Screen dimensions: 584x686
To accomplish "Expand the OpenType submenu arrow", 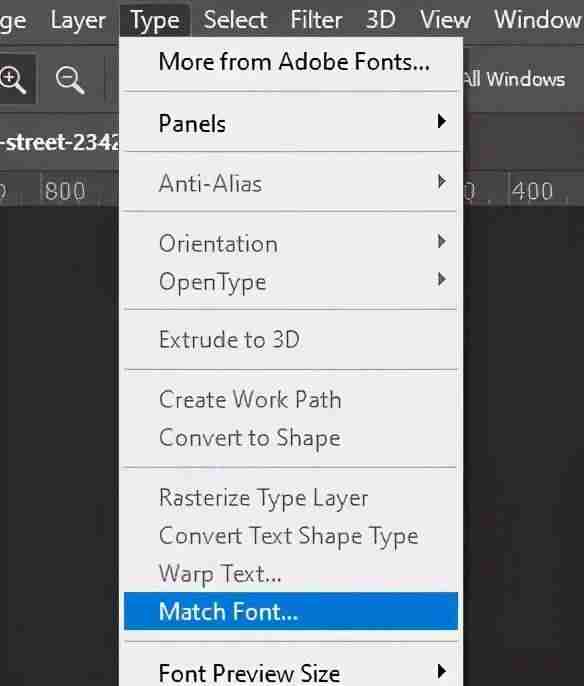I will pos(442,279).
